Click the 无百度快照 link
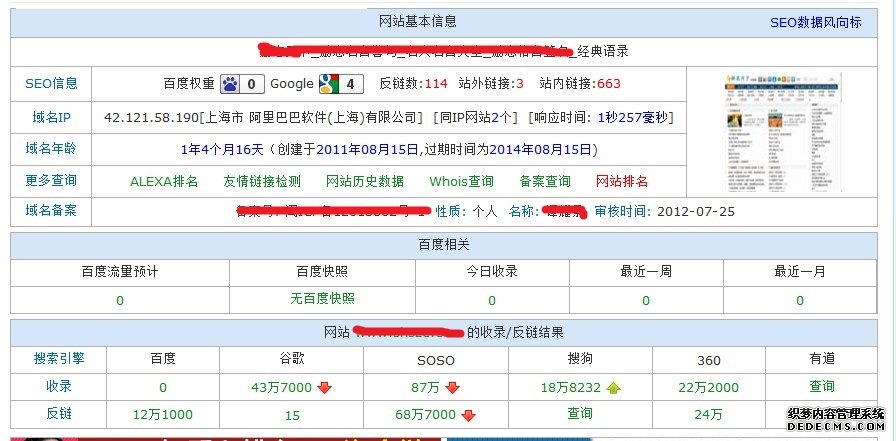The width and height of the screenshot is (896, 441). (322, 299)
